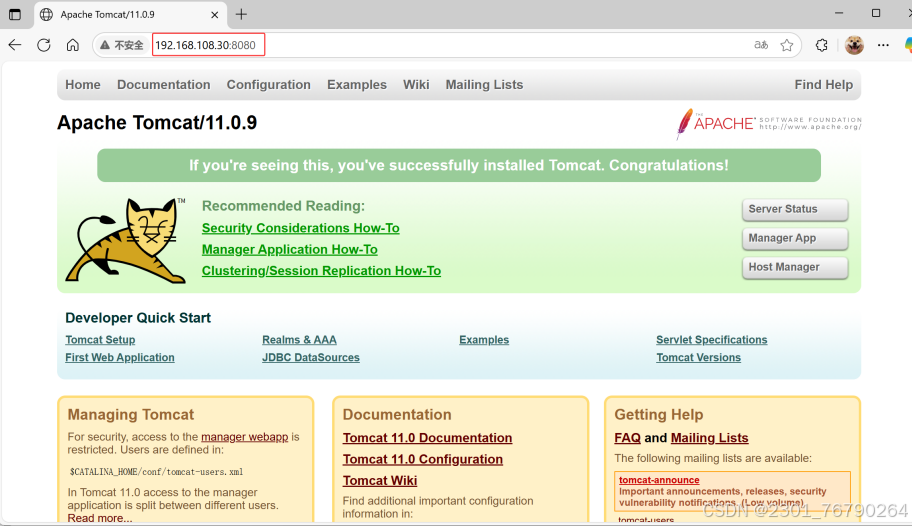The height and width of the screenshot is (526, 912).
Task: Reload the page with the refresh icon
Action: pos(44,45)
